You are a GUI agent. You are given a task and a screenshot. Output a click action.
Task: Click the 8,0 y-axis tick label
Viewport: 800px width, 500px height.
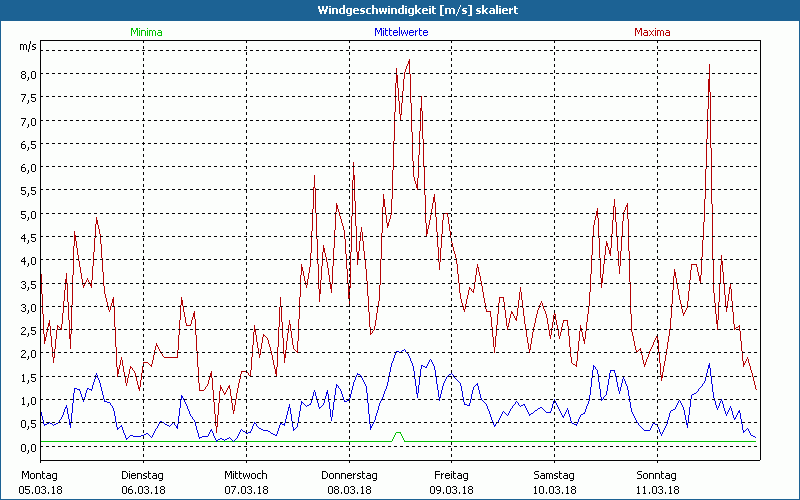[x=28, y=74]
